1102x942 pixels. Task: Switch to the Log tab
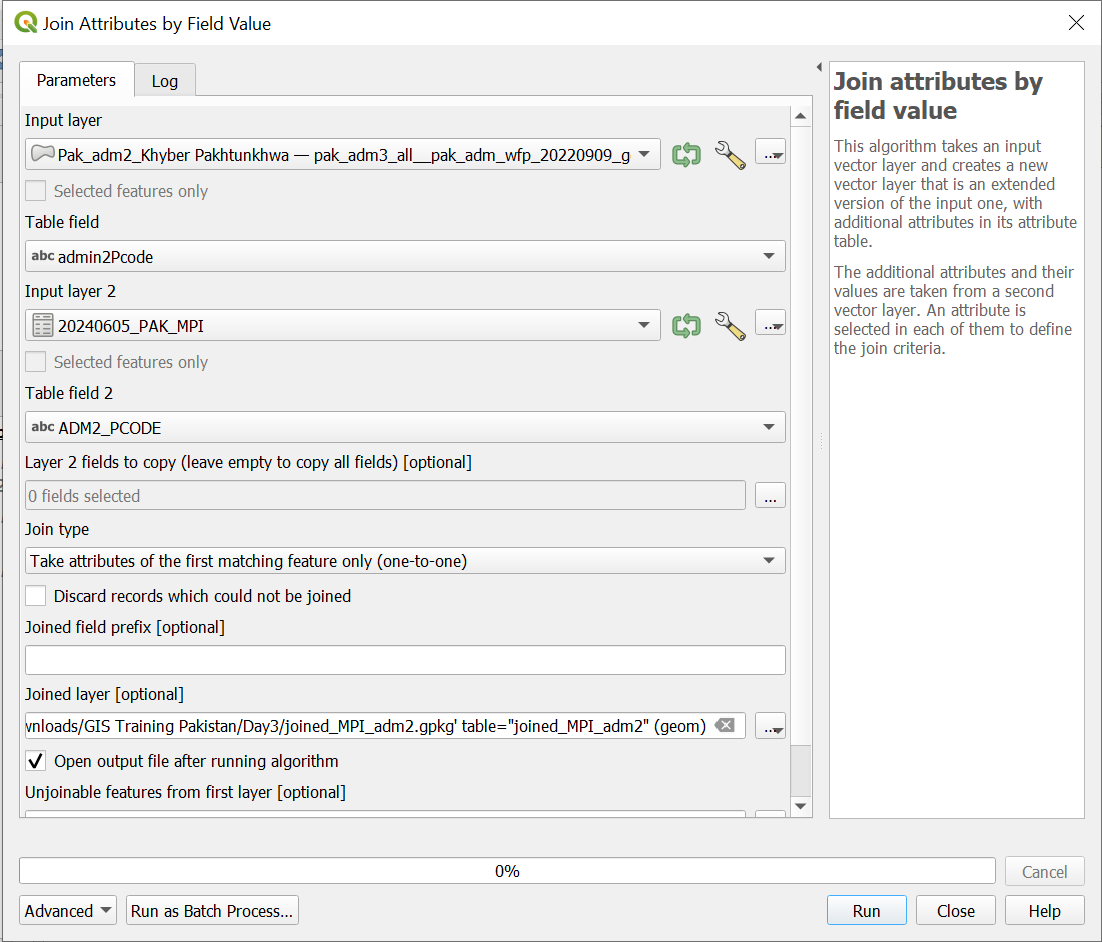pos(165,81)
